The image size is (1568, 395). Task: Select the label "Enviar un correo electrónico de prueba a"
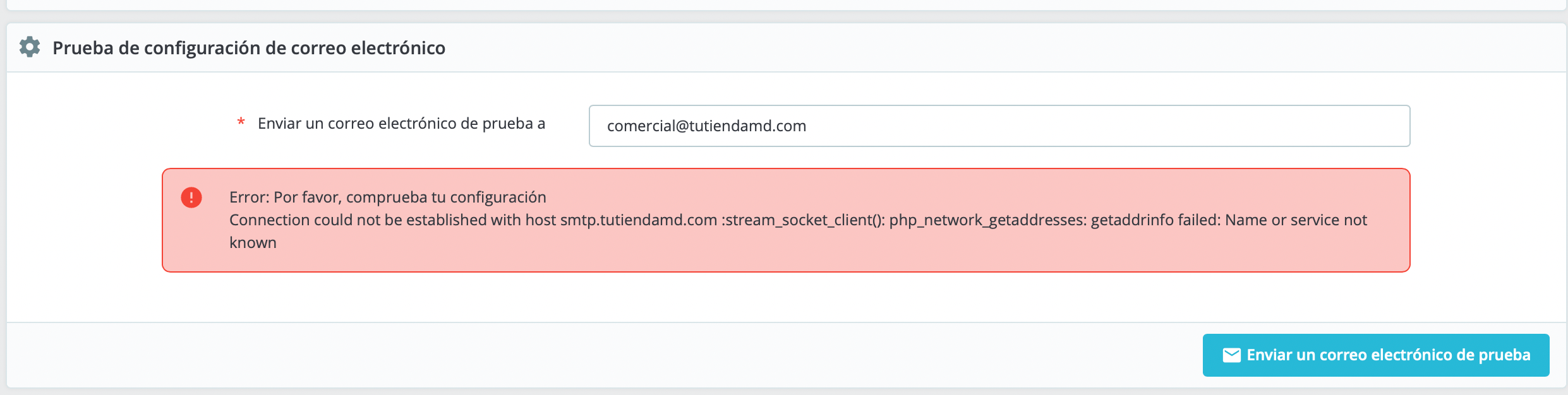click(x=401, y=123)
